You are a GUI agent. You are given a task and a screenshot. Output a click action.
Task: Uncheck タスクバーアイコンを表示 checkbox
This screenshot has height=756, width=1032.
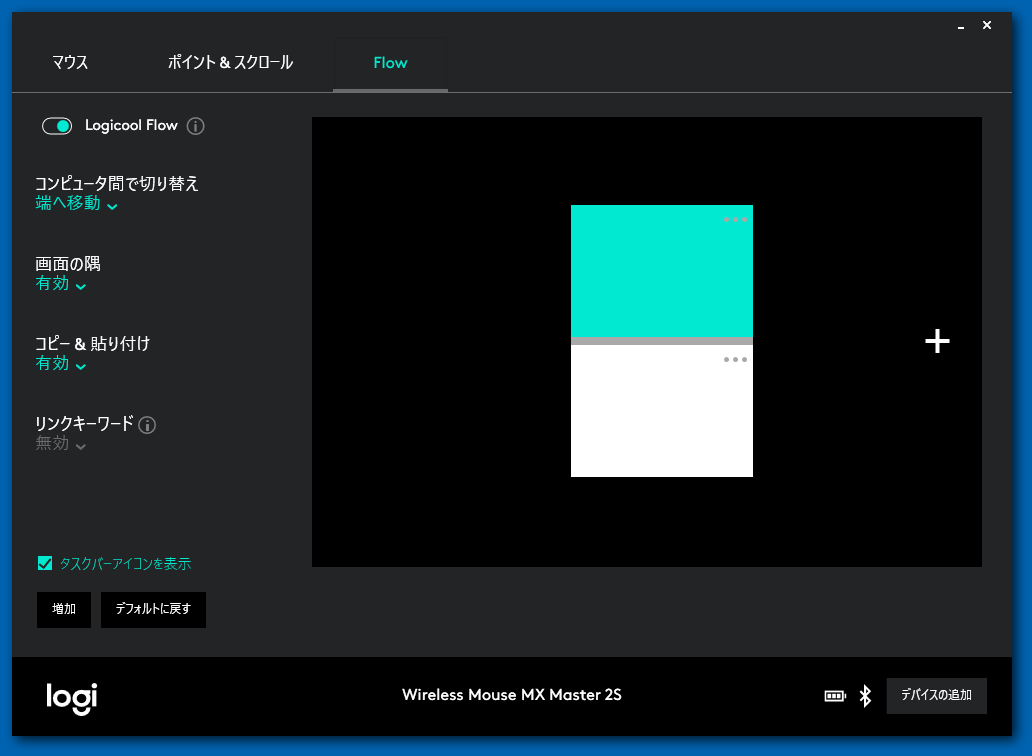click(x=45, y=563)
